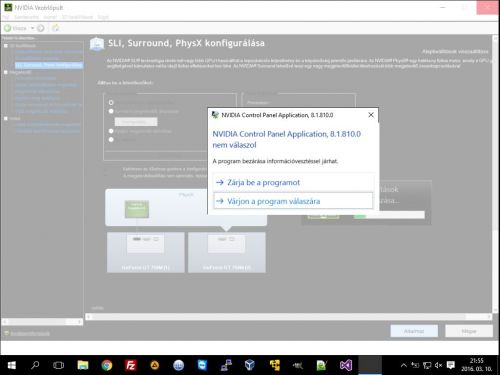Open the Szerkesztés menu
500x375 pixels.
point(26,17)
